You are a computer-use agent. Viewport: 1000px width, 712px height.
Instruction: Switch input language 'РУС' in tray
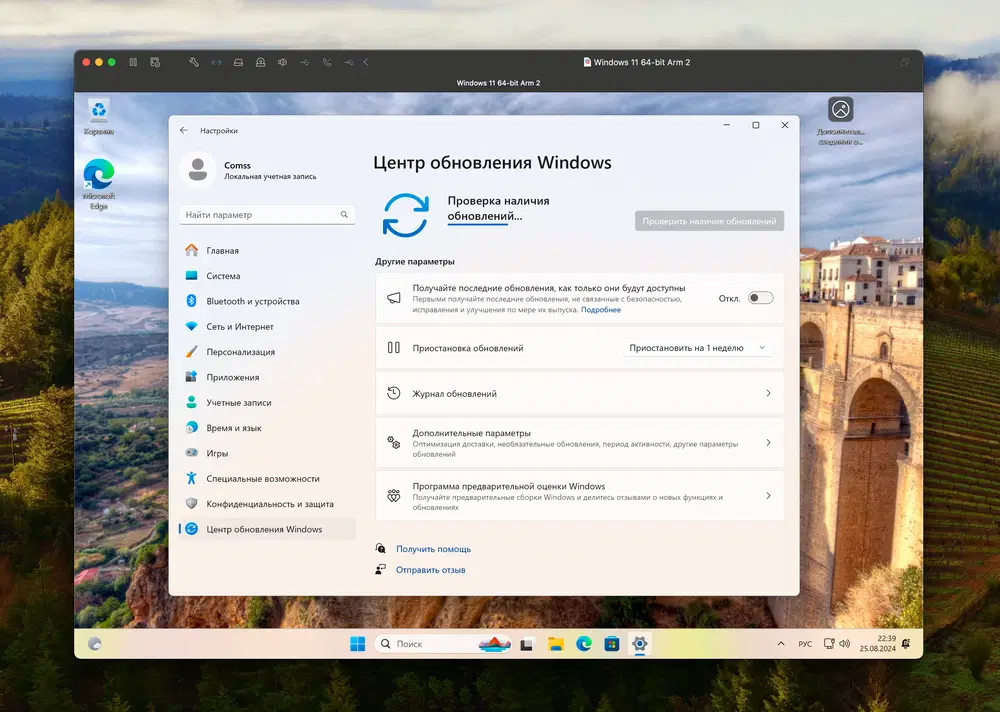coord(805,644)
